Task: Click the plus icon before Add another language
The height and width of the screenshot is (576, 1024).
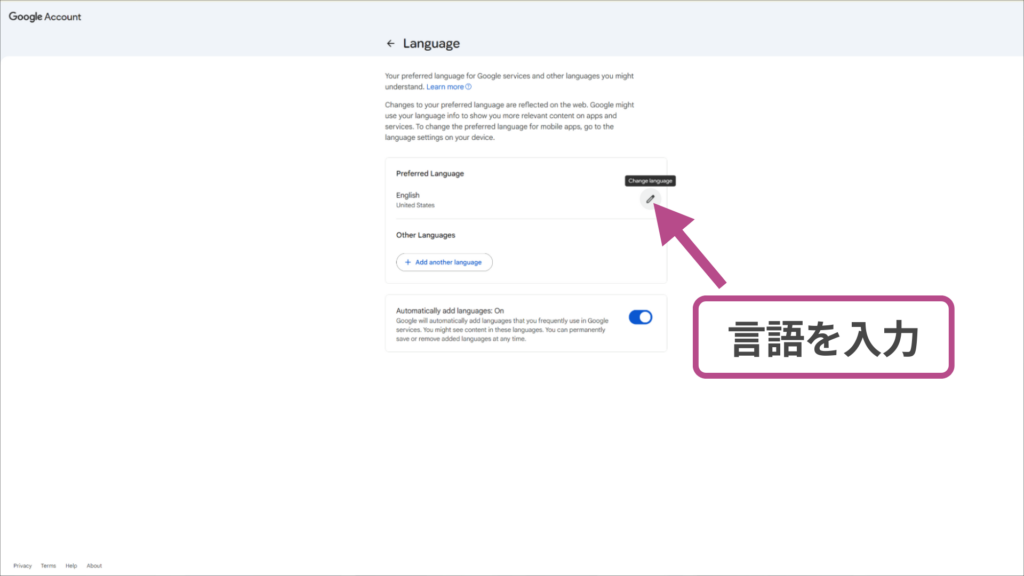Action: [408, 262]
